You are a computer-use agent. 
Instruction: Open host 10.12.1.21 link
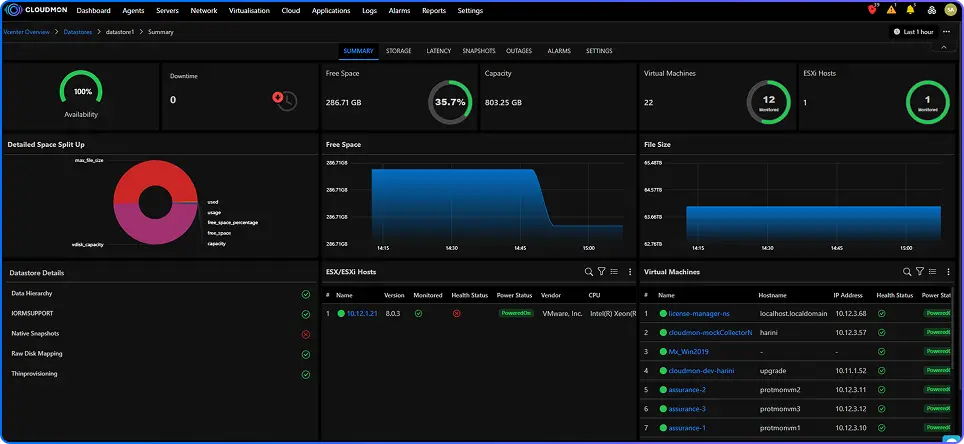(362, 314)
